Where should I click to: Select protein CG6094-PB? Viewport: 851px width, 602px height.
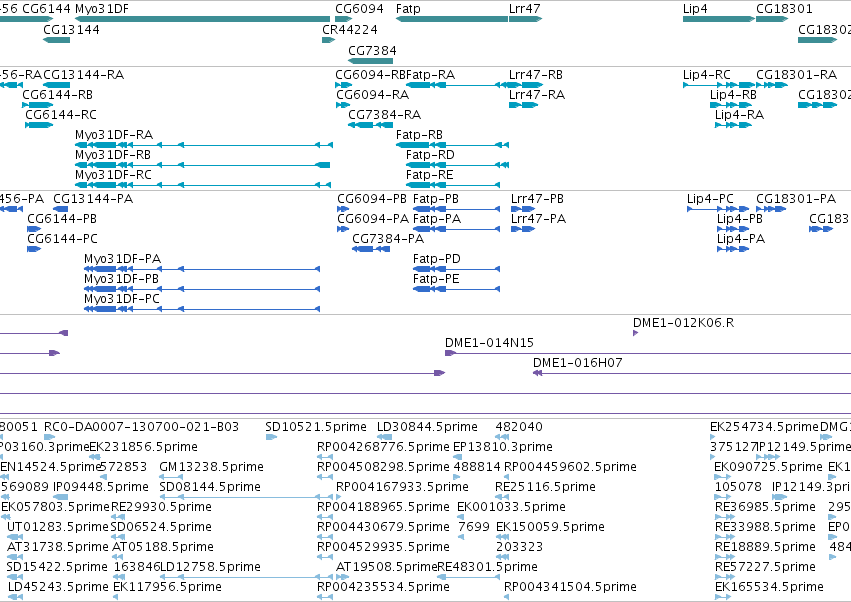coord(343,209)
